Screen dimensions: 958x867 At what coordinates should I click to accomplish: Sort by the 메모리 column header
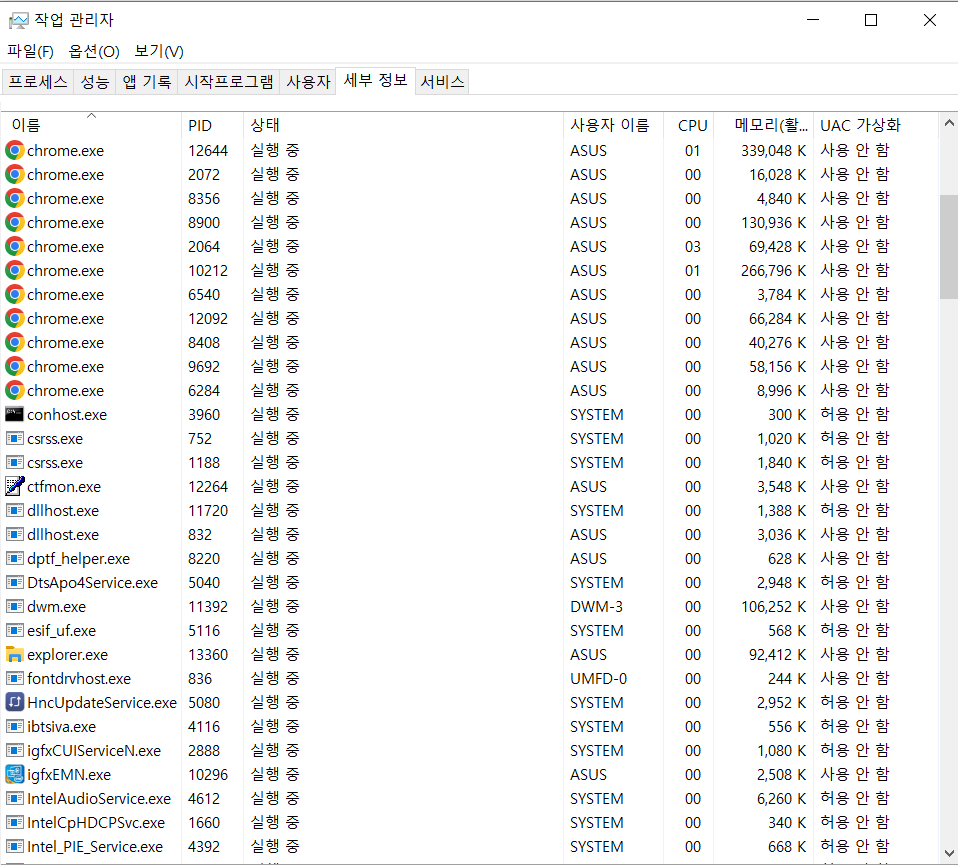(x=764, y=125)
